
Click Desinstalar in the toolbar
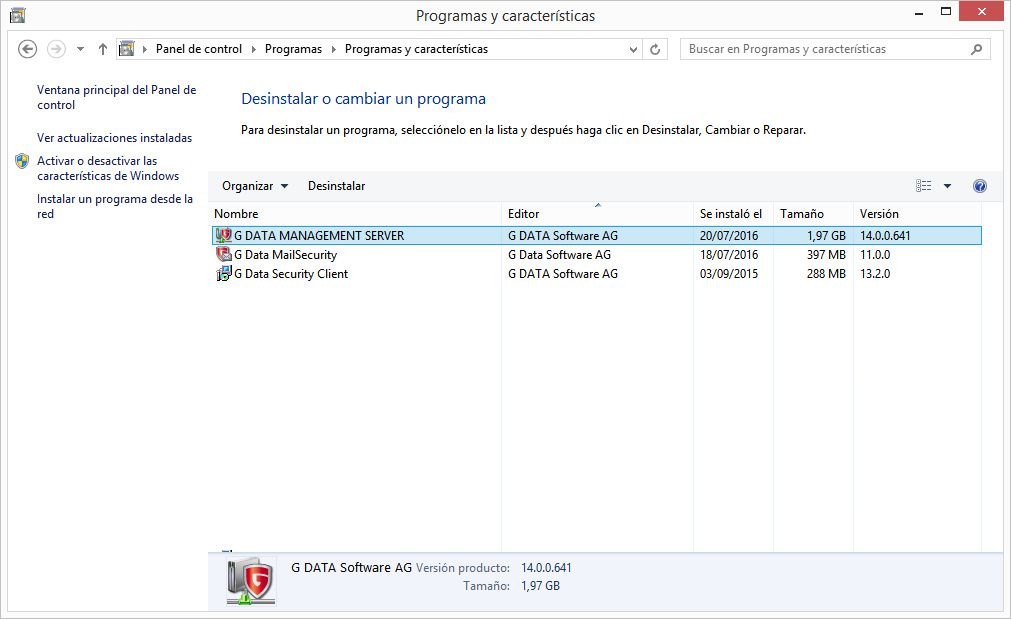click(336, 186)
